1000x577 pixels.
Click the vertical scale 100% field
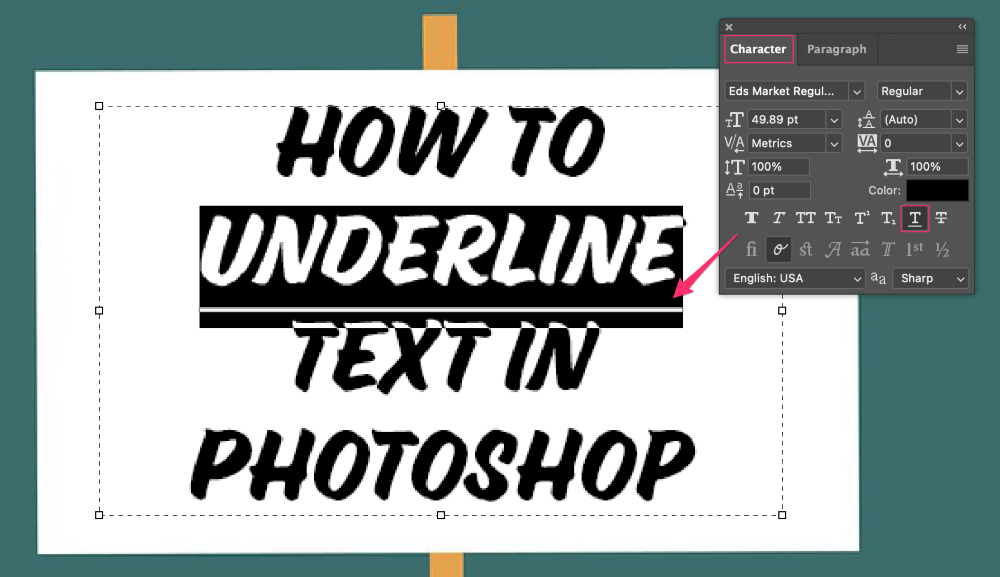pos(779,166)
